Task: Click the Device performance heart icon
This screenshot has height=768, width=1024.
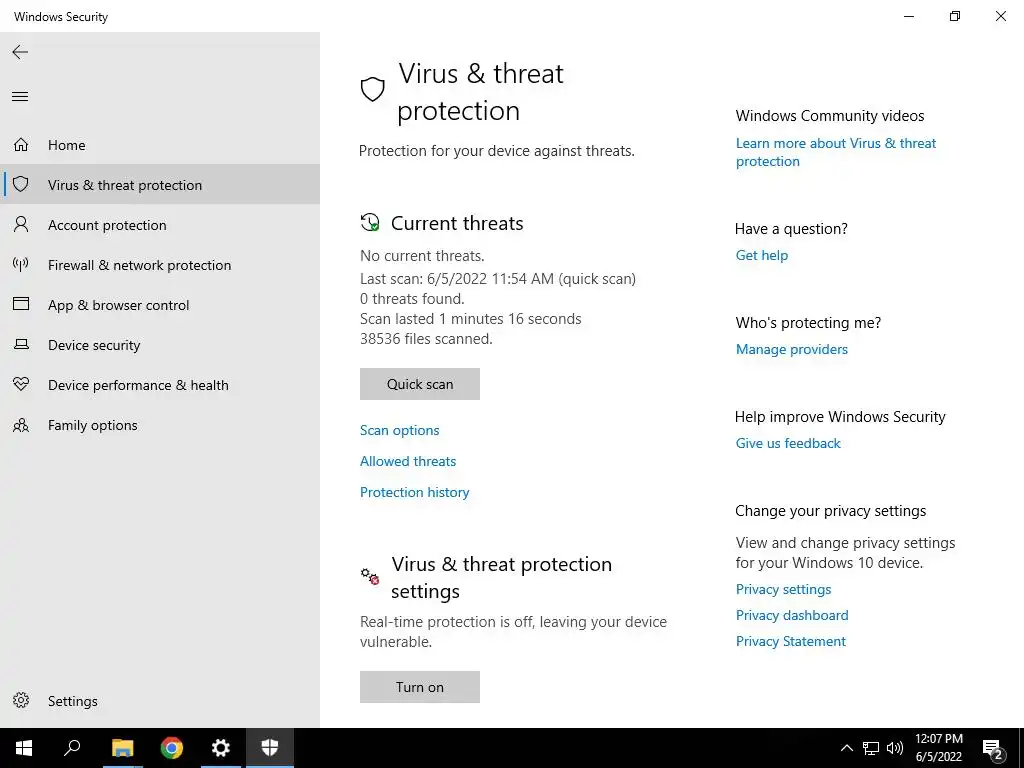Action: coord(21,384)
